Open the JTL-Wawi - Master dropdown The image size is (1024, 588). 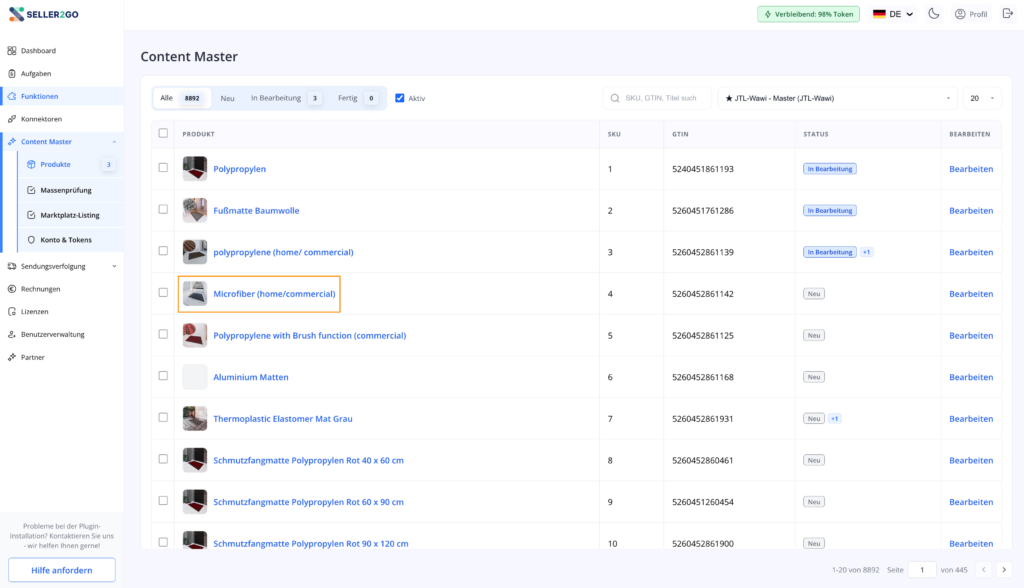click(x=837, y=98)
